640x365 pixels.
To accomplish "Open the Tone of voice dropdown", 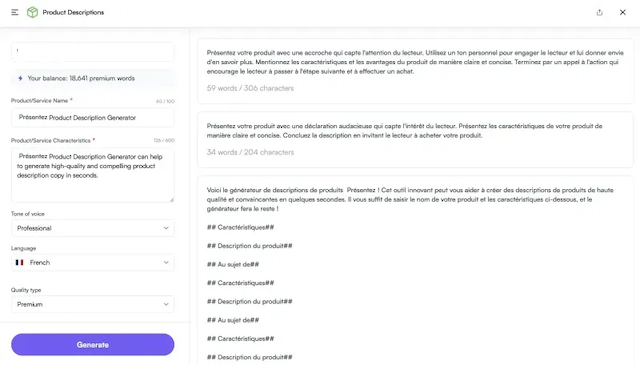I will (93, 228).
